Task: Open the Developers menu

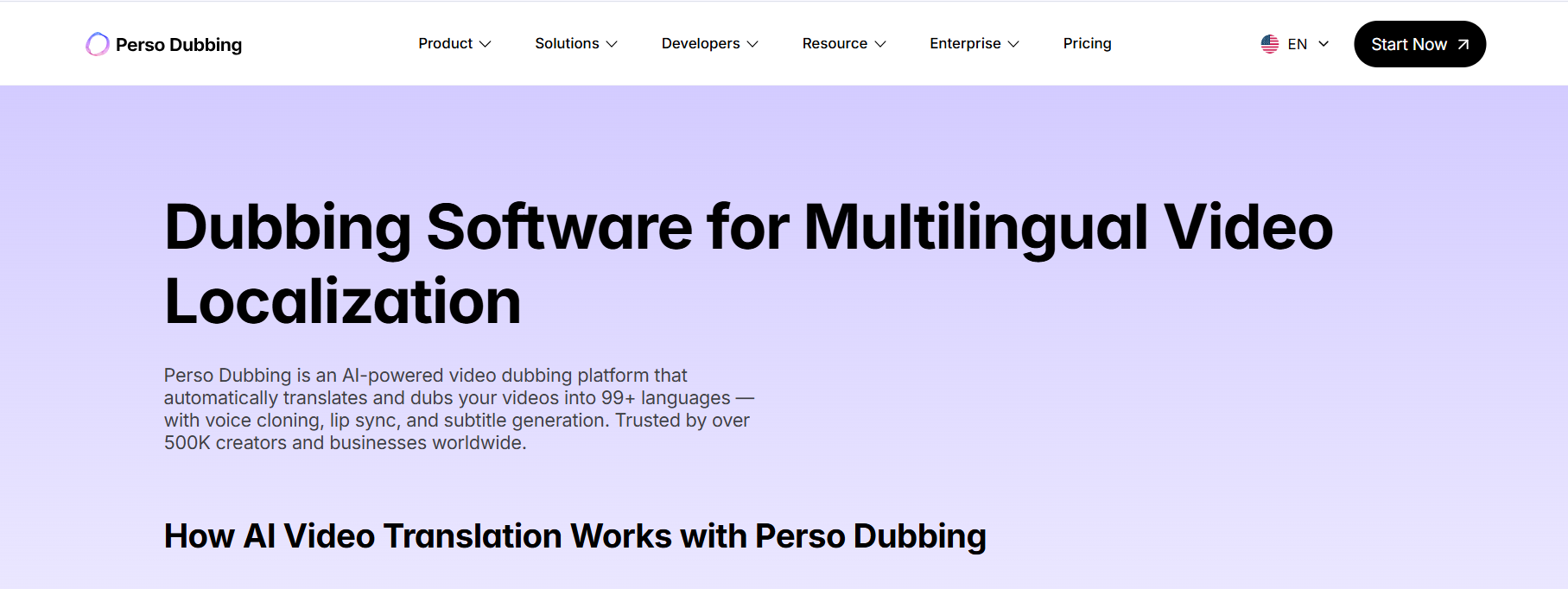Action: pos(710,43)
